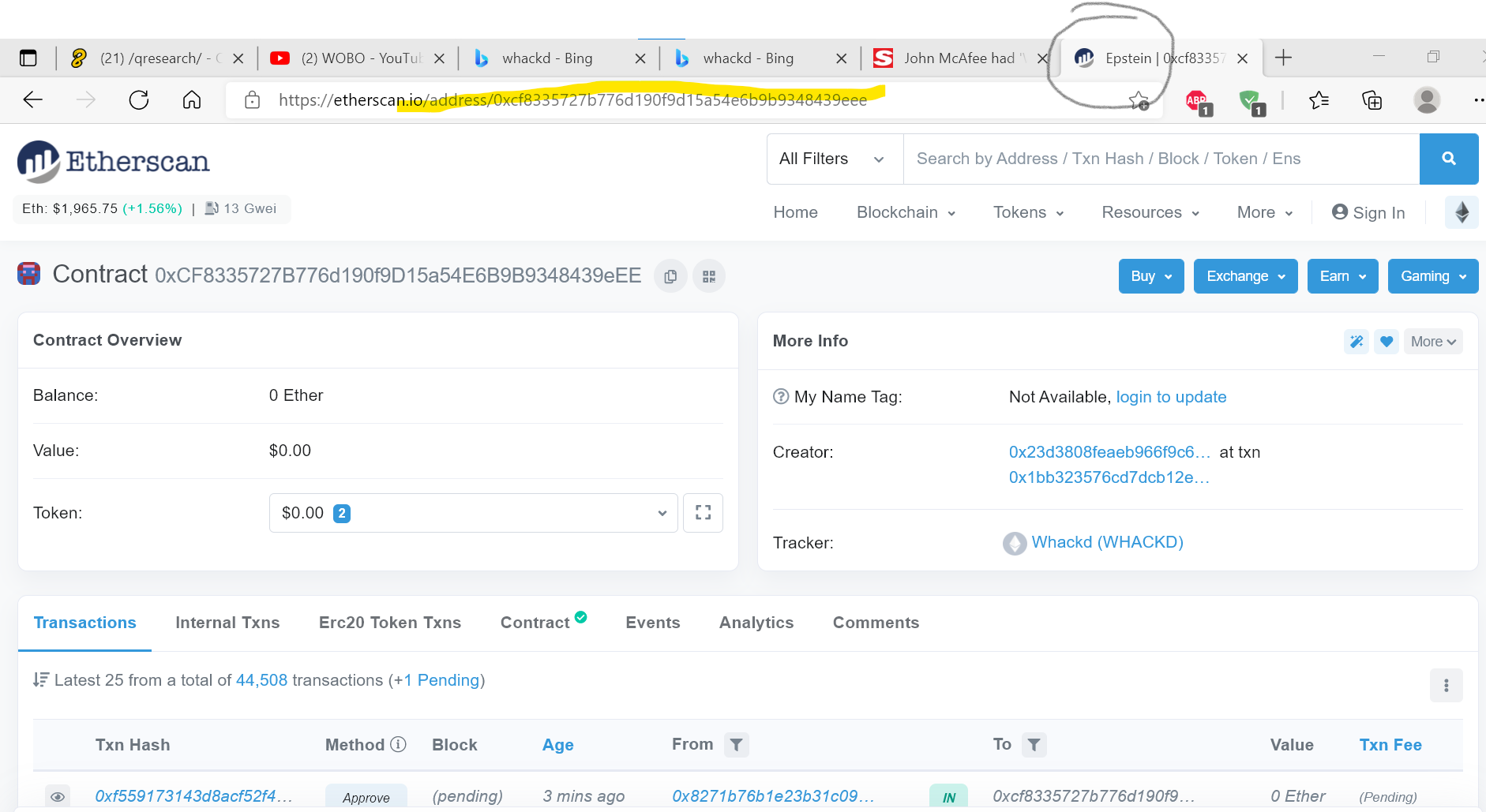Open the Whackd (WHACKD) tracker link
The width and height of the screenshot is (1486, 812).
(1107, 542)
